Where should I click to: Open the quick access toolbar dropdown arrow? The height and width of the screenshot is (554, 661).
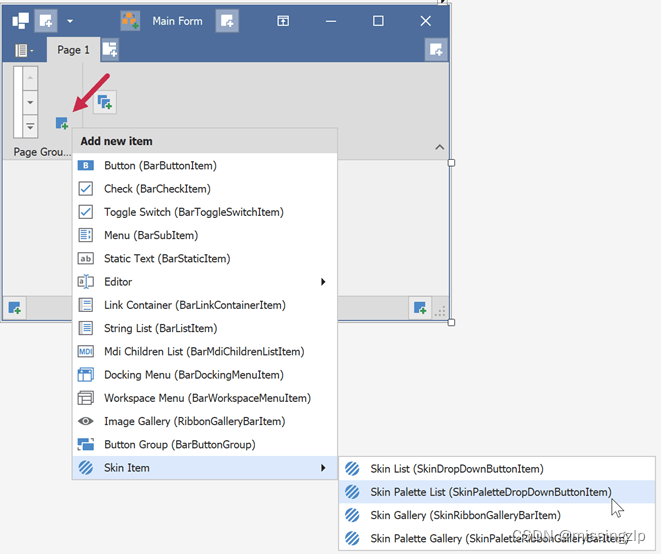point(70,21)
